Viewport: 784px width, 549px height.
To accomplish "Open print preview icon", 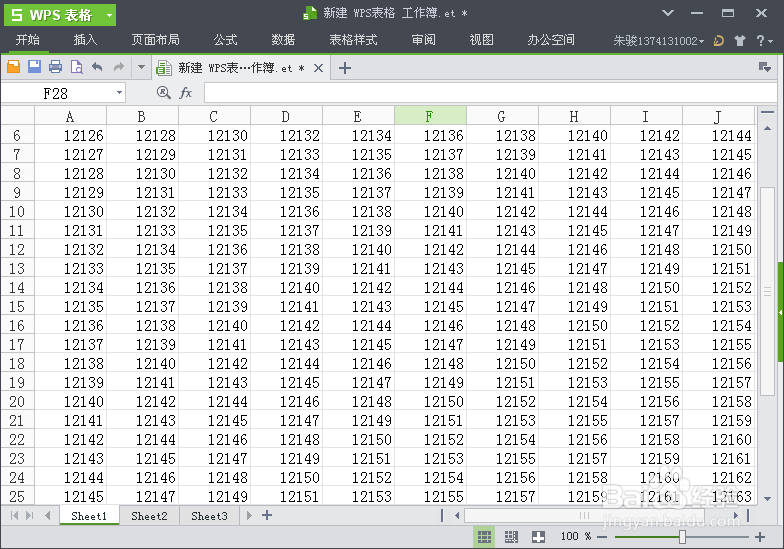I will [76, 66].
